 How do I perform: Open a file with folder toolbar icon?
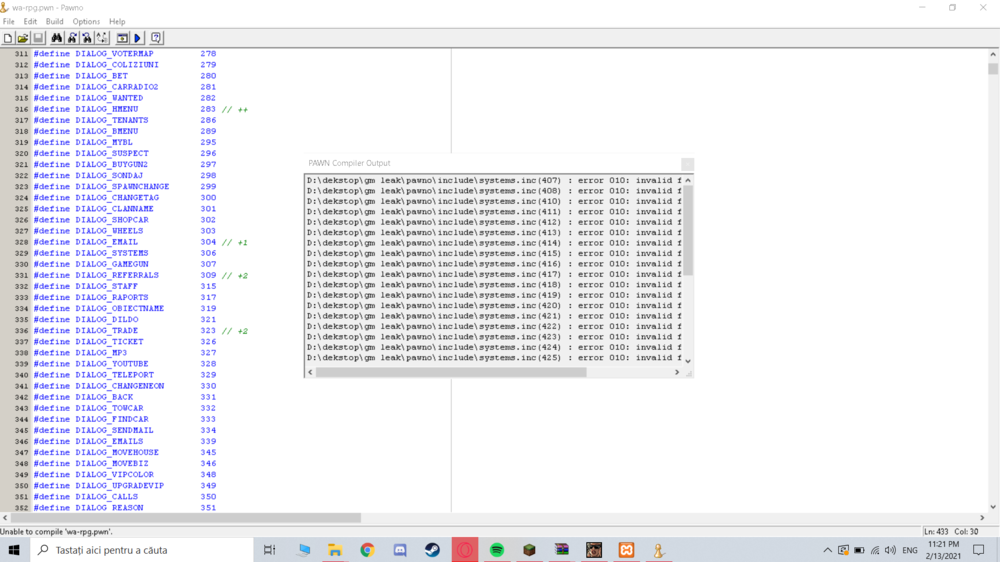[23, 38]
